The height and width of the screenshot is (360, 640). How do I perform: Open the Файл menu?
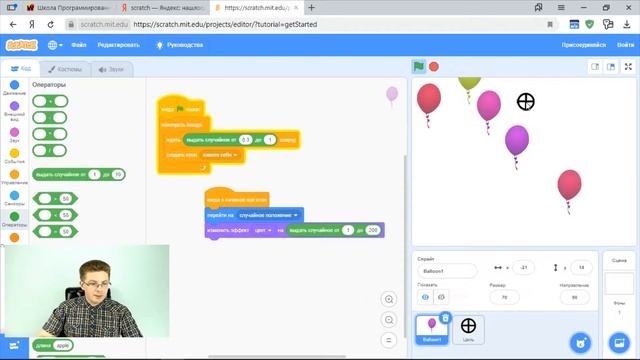pyautogui.click(x=79, y=45)
